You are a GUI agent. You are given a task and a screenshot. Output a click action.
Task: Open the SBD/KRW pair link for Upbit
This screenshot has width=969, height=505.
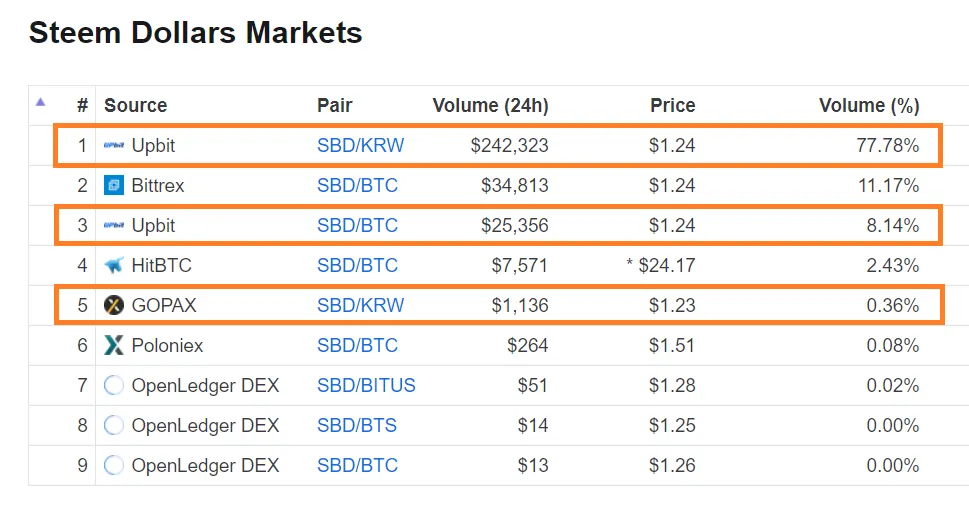[360, 145]
